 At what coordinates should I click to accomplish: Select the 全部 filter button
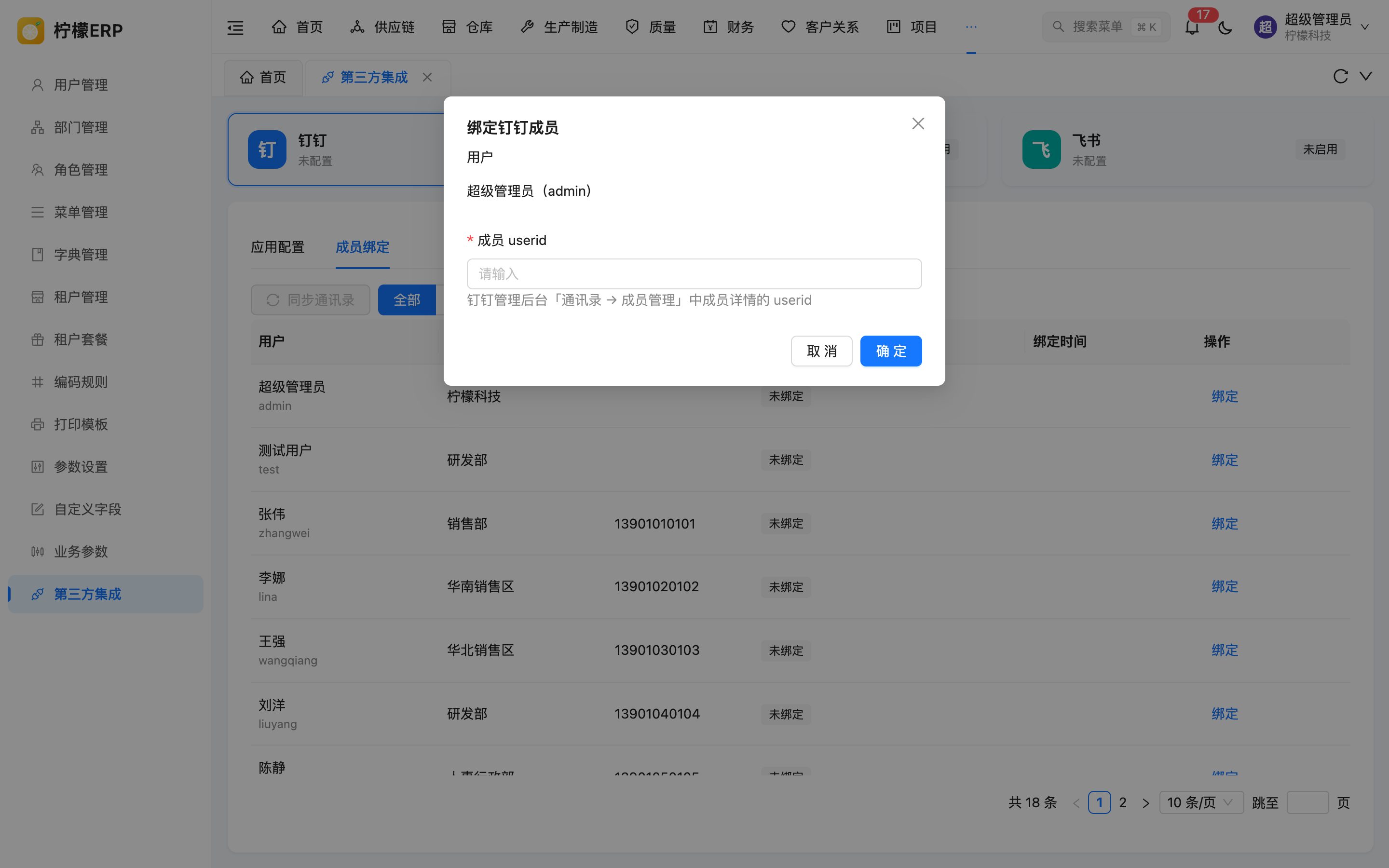[407, 300]
